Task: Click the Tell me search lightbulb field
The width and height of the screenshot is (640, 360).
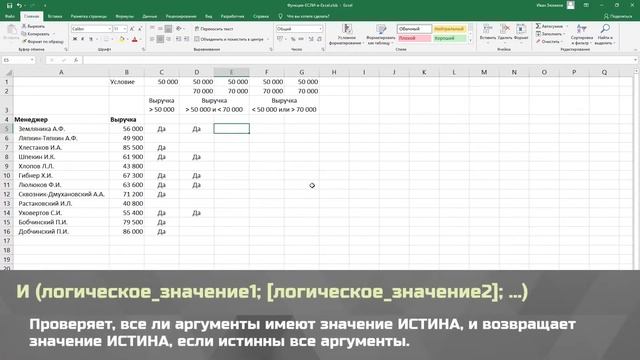Action: point(304,16)
